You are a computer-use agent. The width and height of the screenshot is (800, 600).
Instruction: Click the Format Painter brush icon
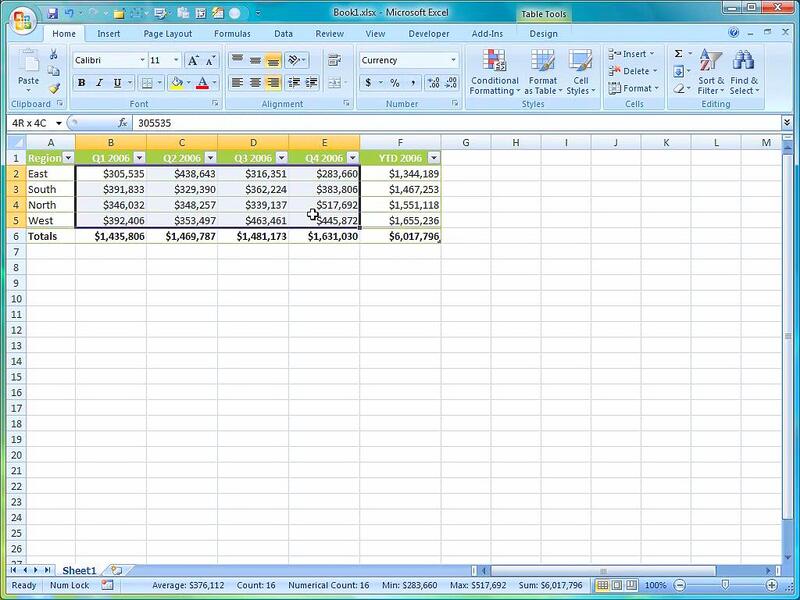pyautogui.click(x=55, y=88)
